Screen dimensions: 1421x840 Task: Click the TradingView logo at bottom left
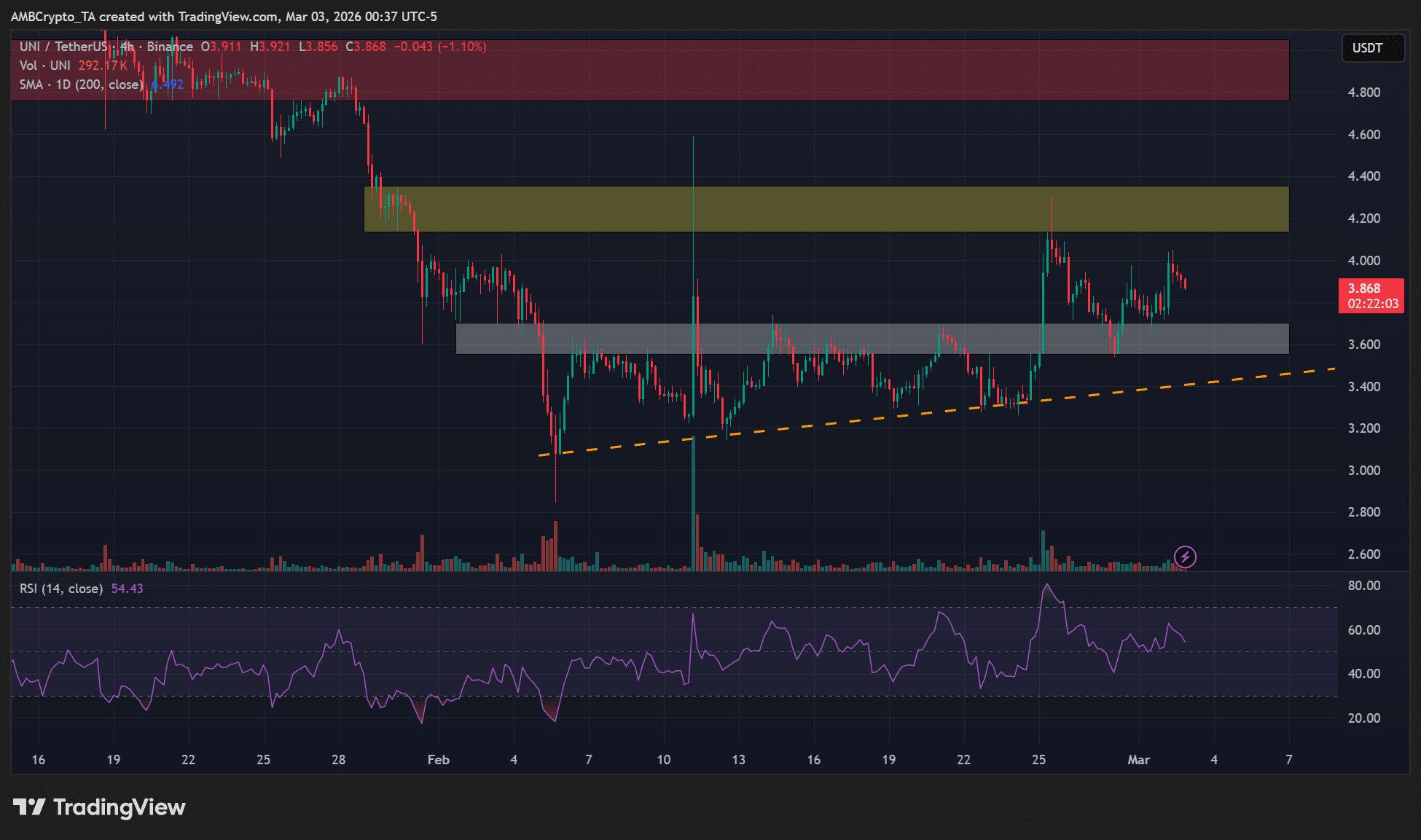point(100,807)
